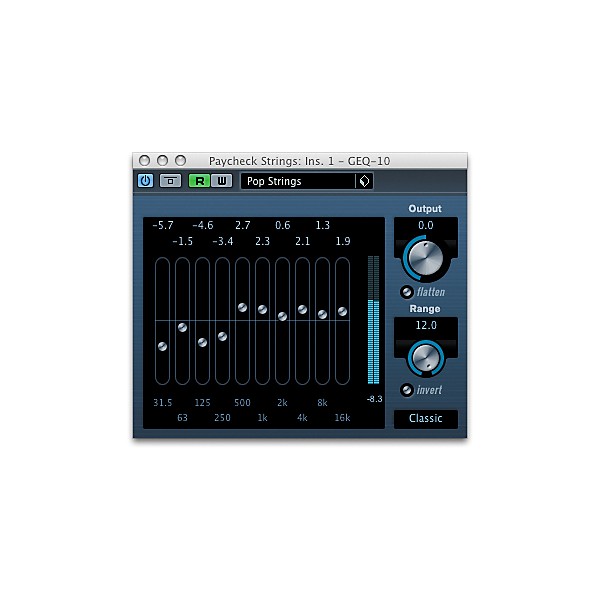Click the -3.4 gain value

click(x=223, y=241)
